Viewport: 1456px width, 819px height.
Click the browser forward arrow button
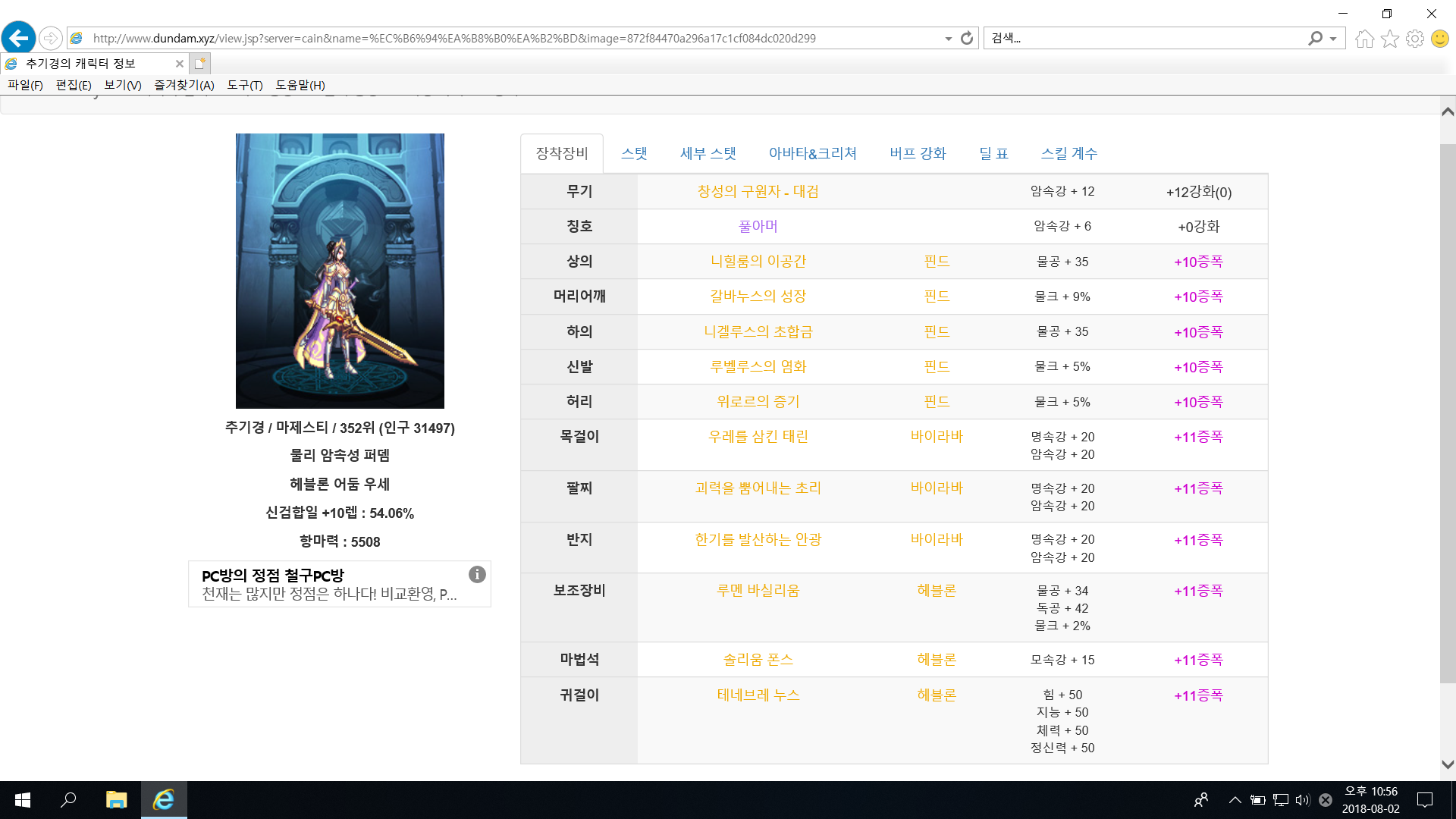pos(50,38)
